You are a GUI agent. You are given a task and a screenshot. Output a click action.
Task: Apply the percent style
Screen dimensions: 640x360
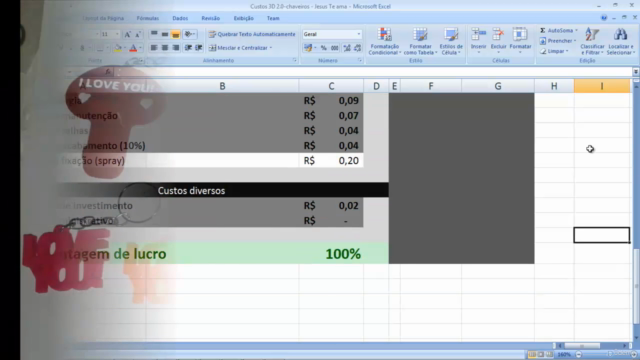(x=324, y=48)
